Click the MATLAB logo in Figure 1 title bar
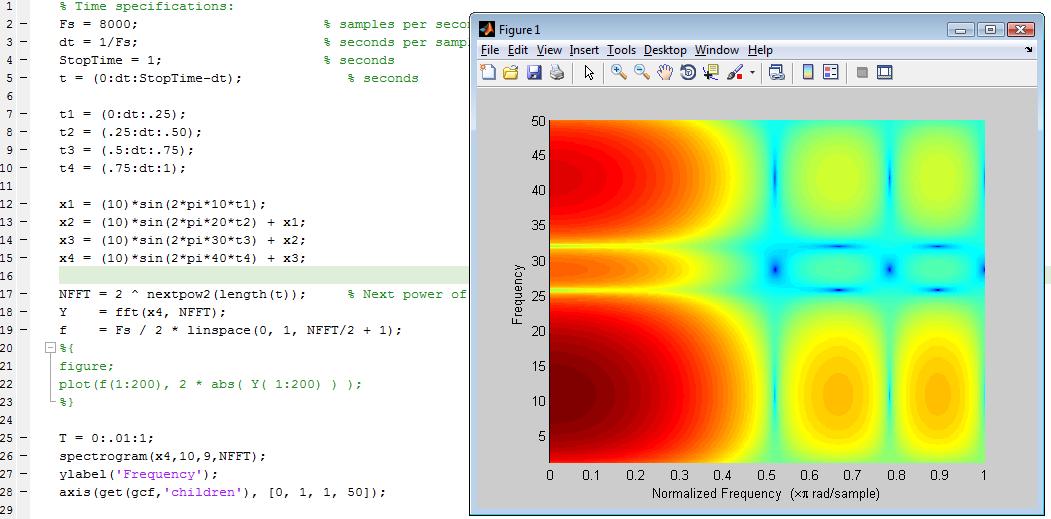Image resolution: width=1051 pixels, height=519 pixels. [487, 30]
